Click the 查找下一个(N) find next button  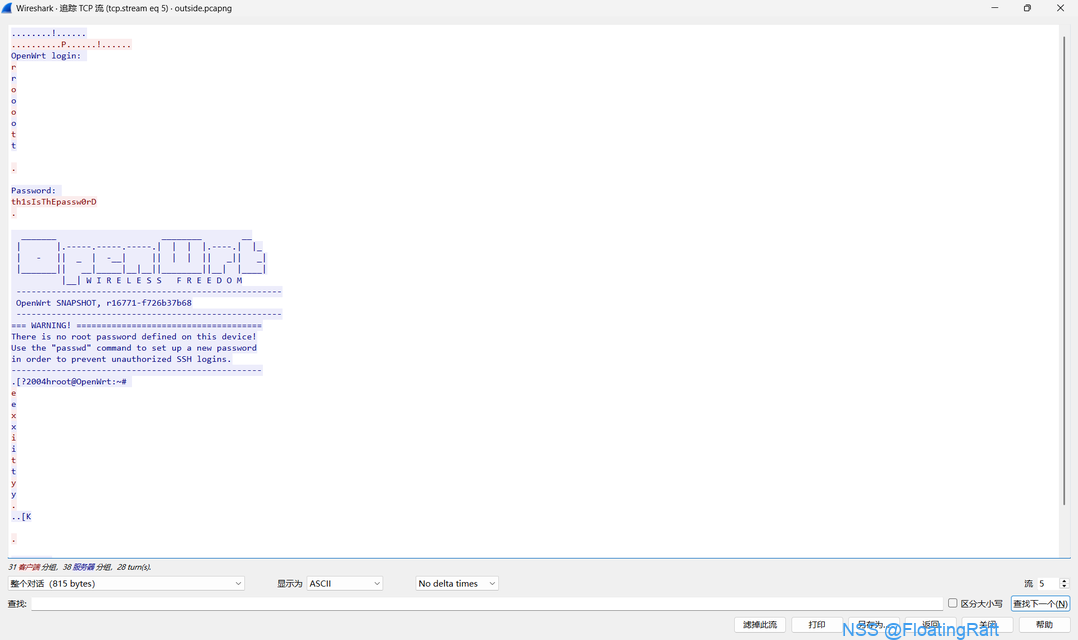(x=1040, y=604)
